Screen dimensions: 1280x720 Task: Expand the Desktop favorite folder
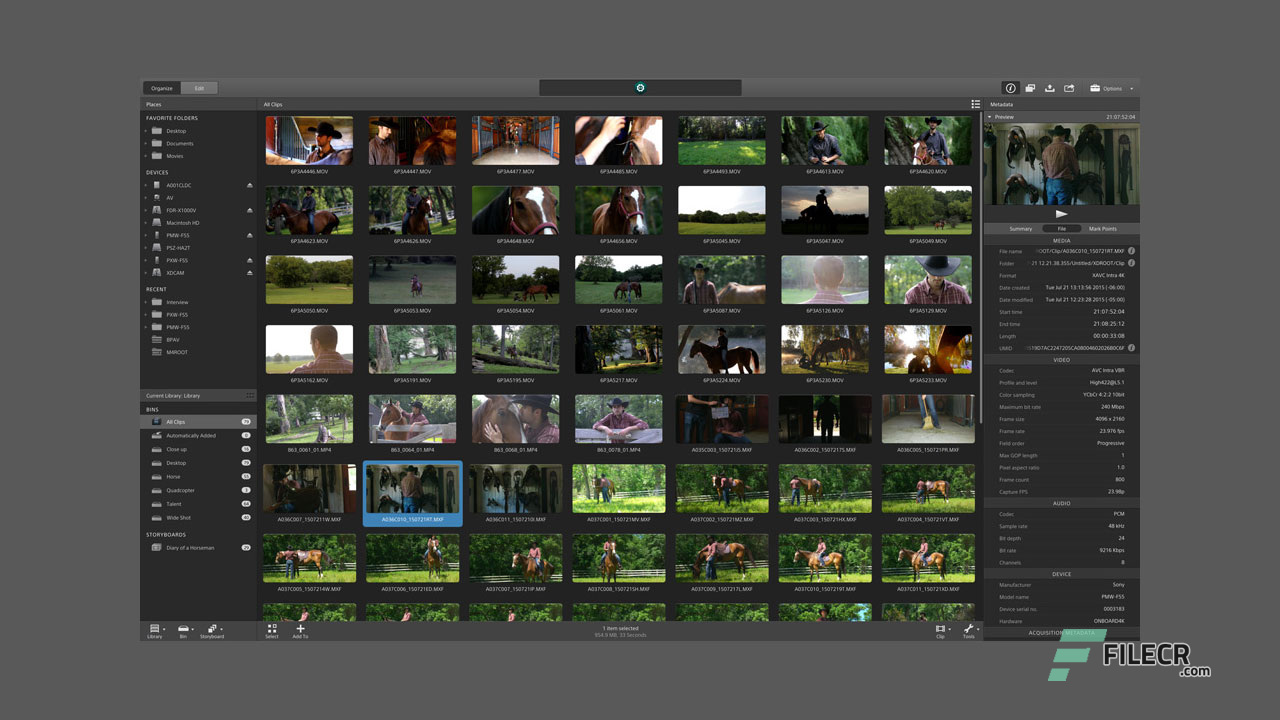[x=146, y=131]
